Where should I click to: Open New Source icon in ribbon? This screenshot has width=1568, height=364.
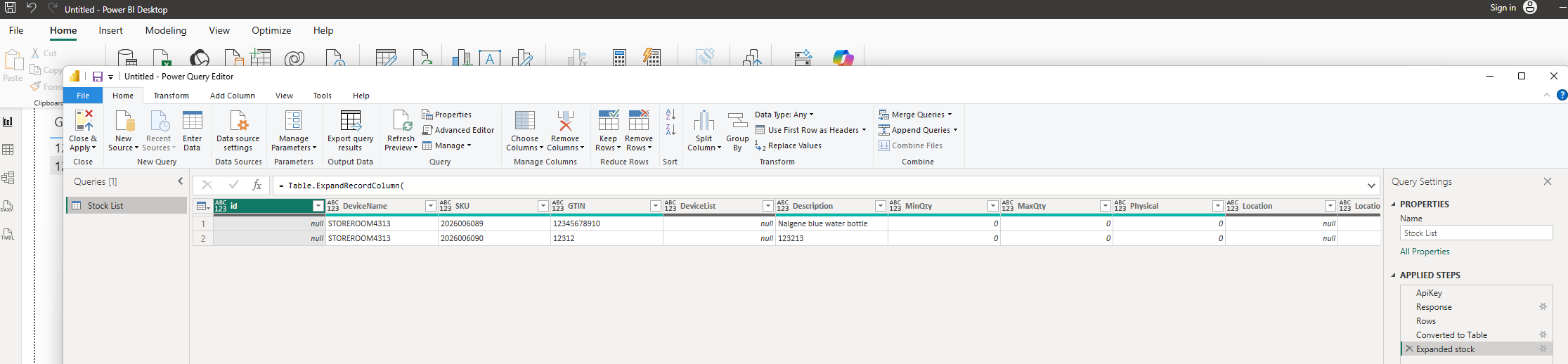pyautogui.click(x=124, y=121)
